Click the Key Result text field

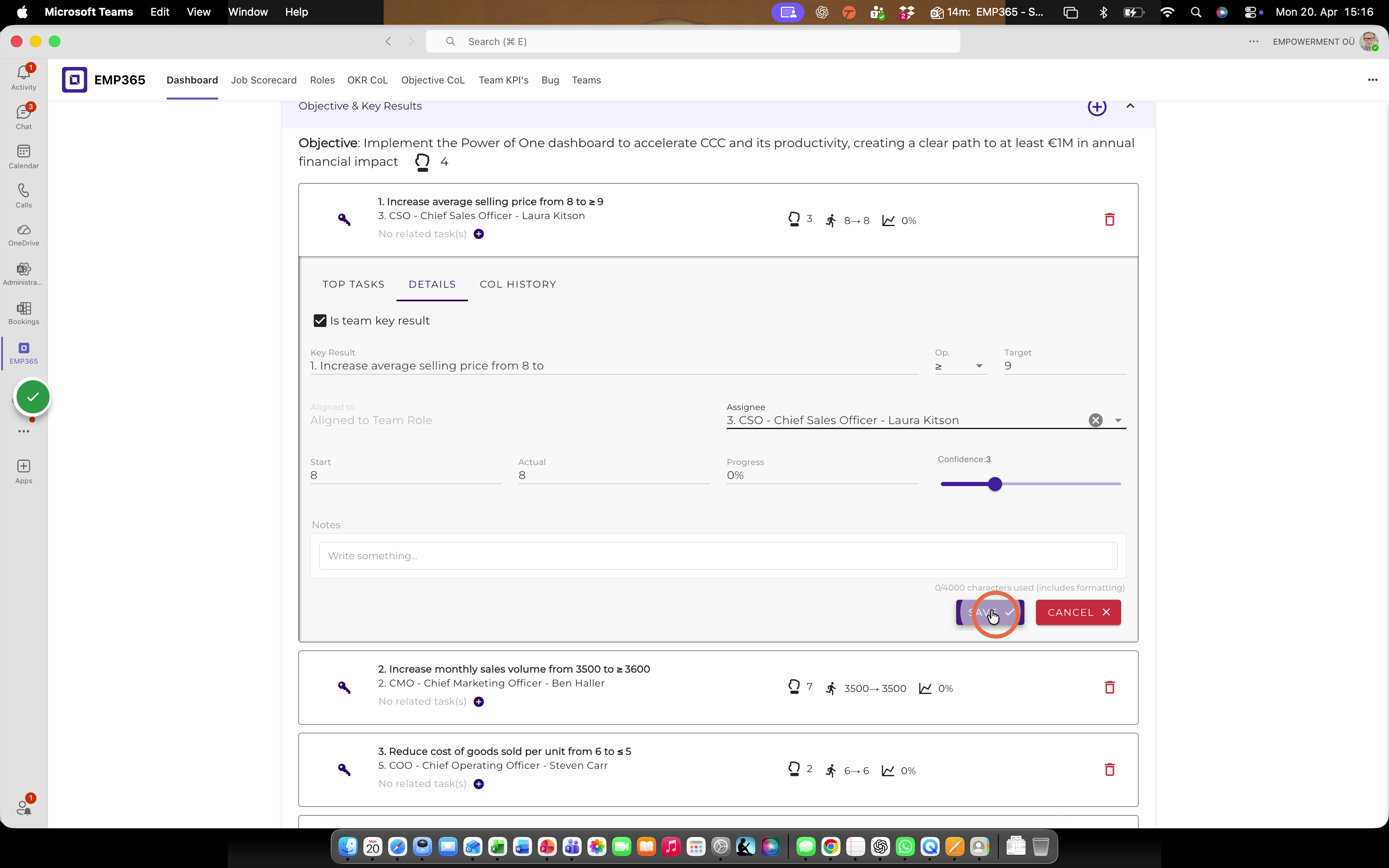click(613, 366)
